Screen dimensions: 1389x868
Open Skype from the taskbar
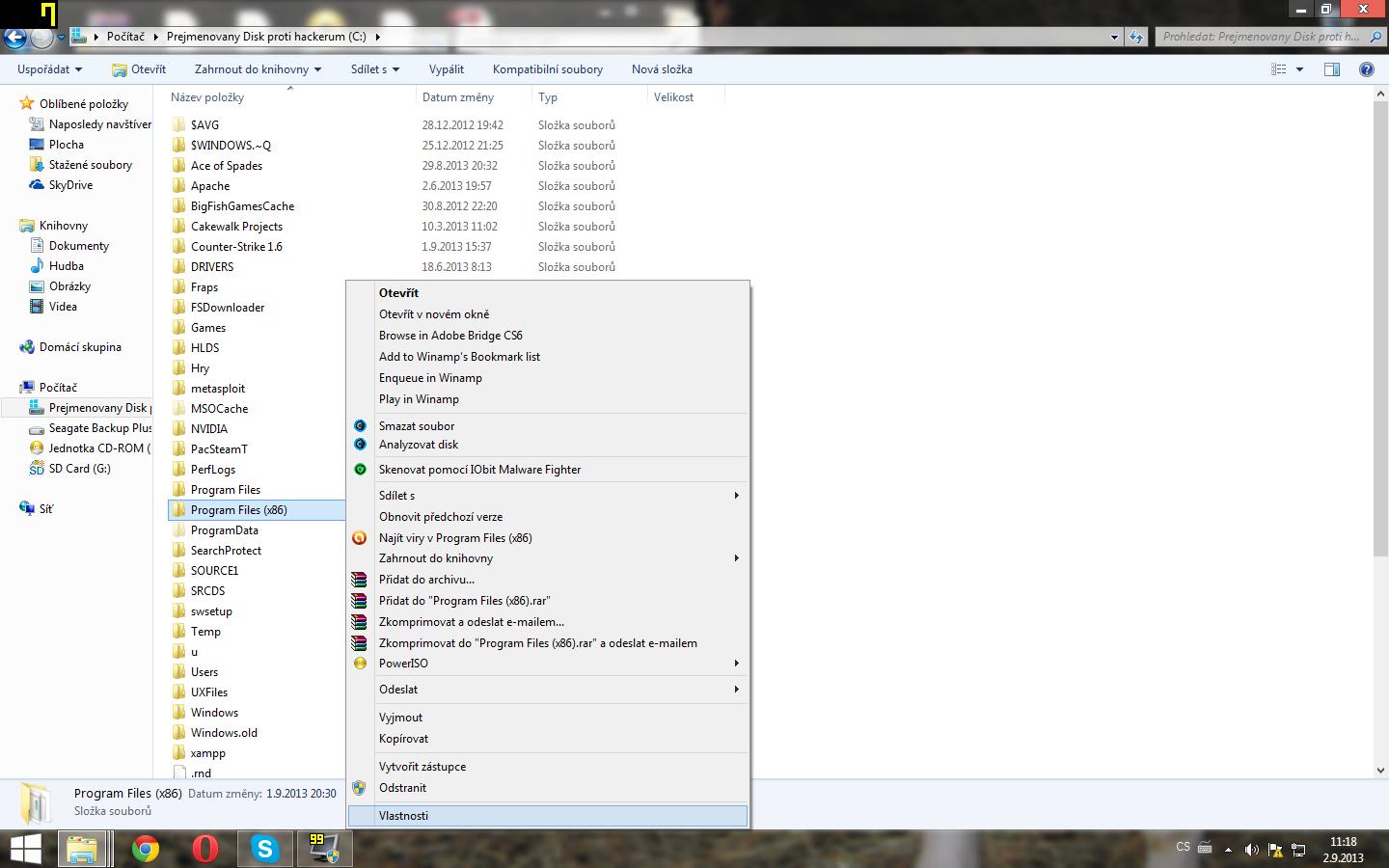point(263,849)
